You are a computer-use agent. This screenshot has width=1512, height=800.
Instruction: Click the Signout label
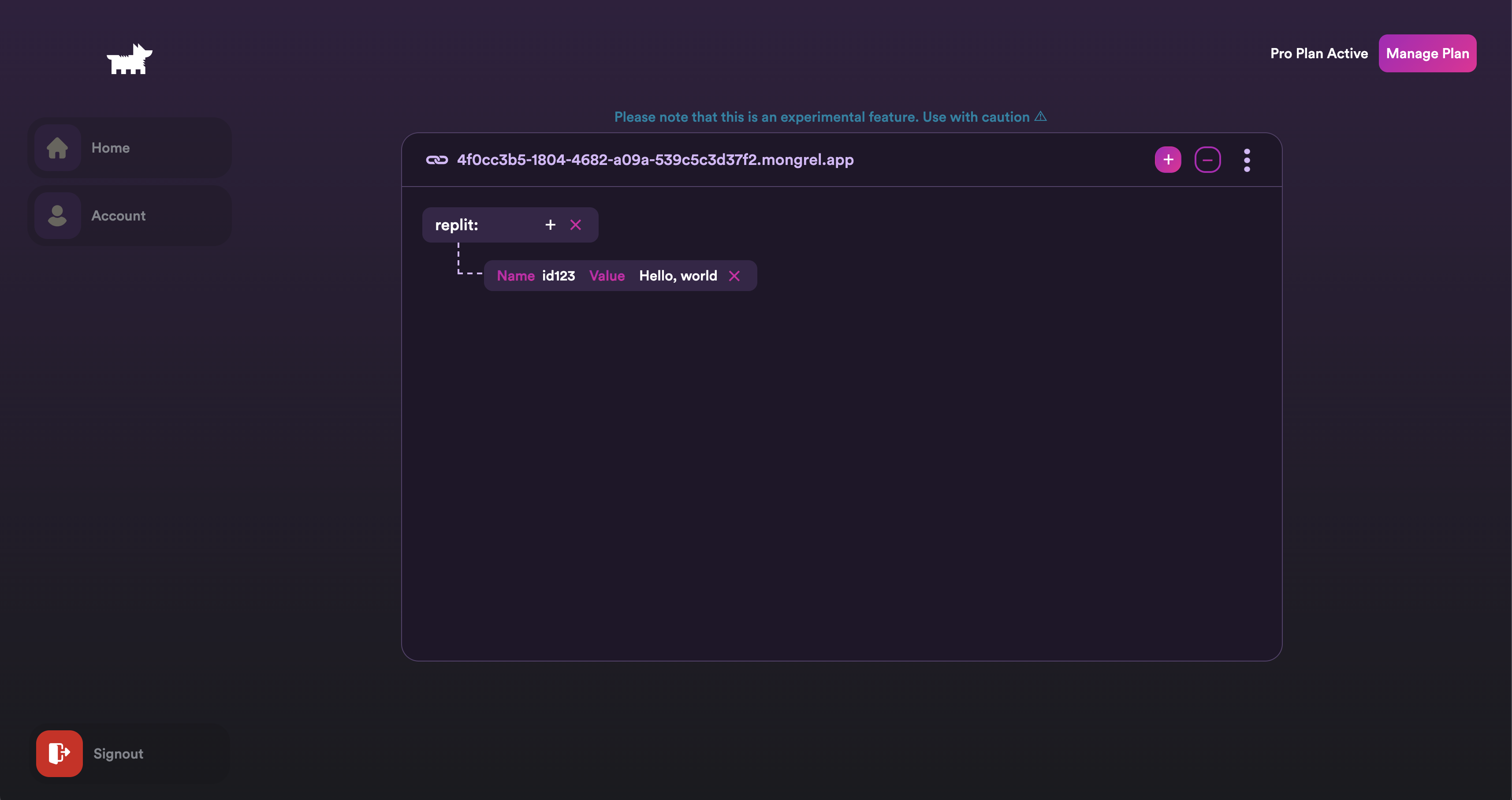click(118, 754)
